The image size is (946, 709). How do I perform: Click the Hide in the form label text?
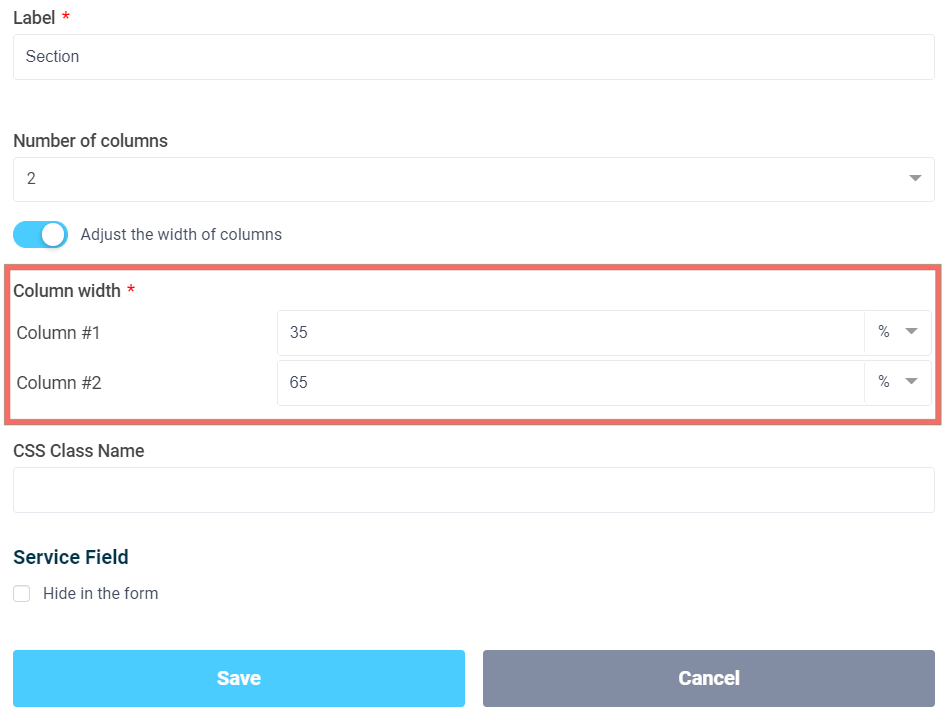pyautogui.click(x=100, y=594)
